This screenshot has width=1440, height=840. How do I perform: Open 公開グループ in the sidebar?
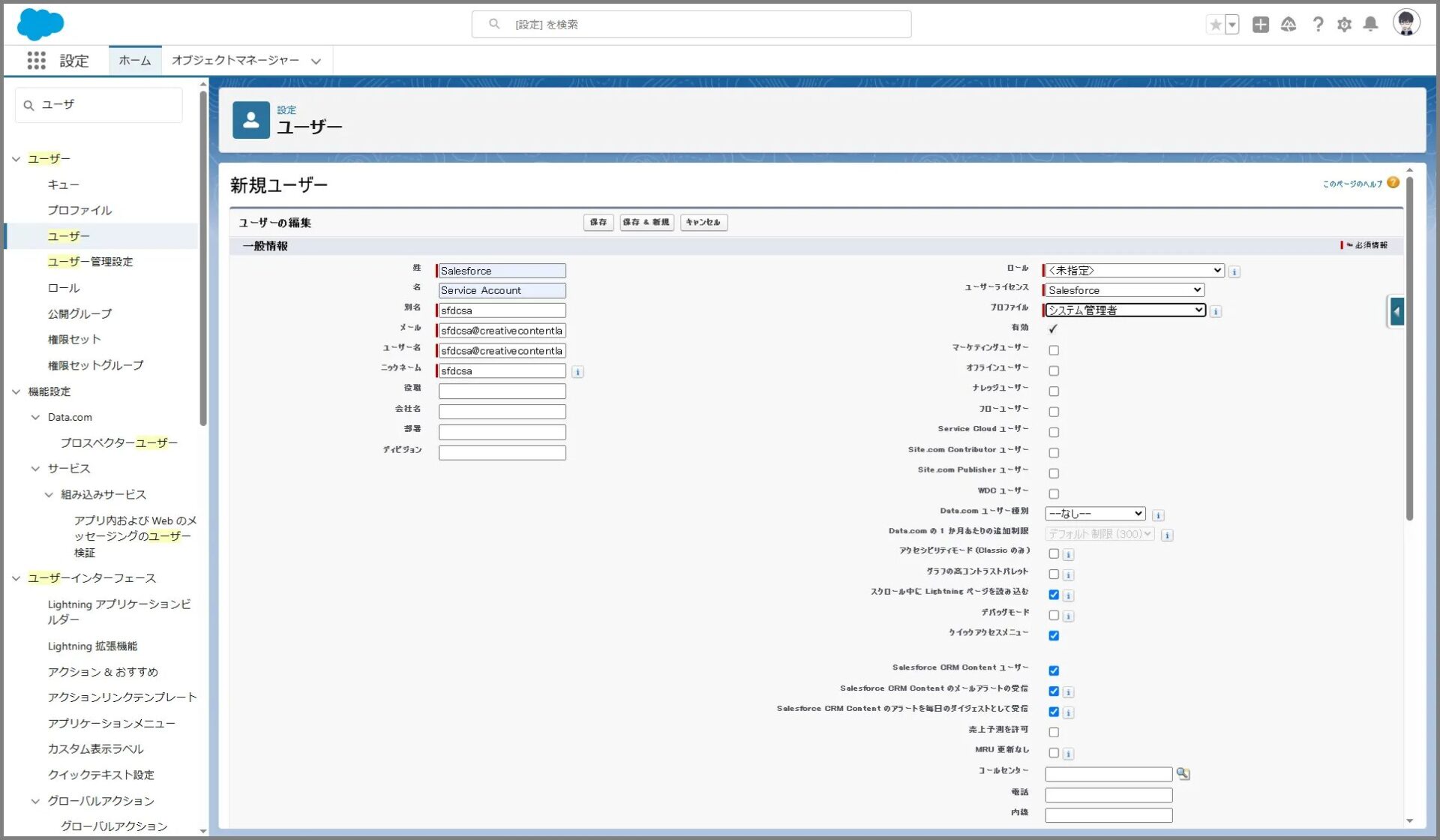79,313
